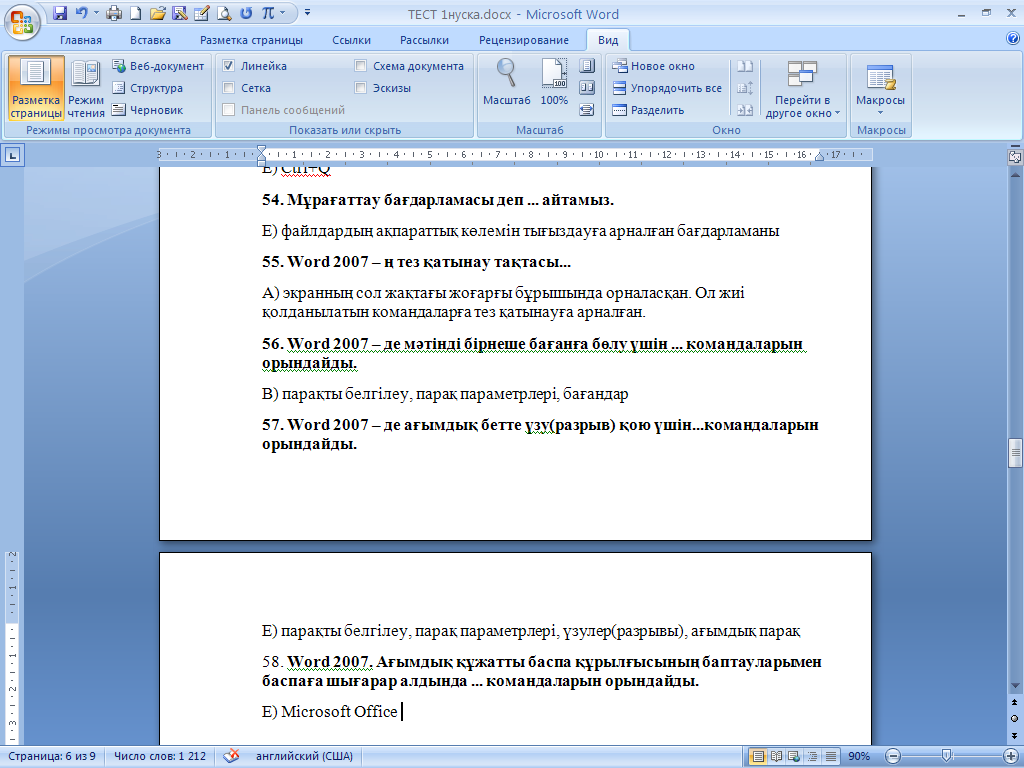Select Outline view in status bar
The image size is (1024, 768).
(812, 756)
